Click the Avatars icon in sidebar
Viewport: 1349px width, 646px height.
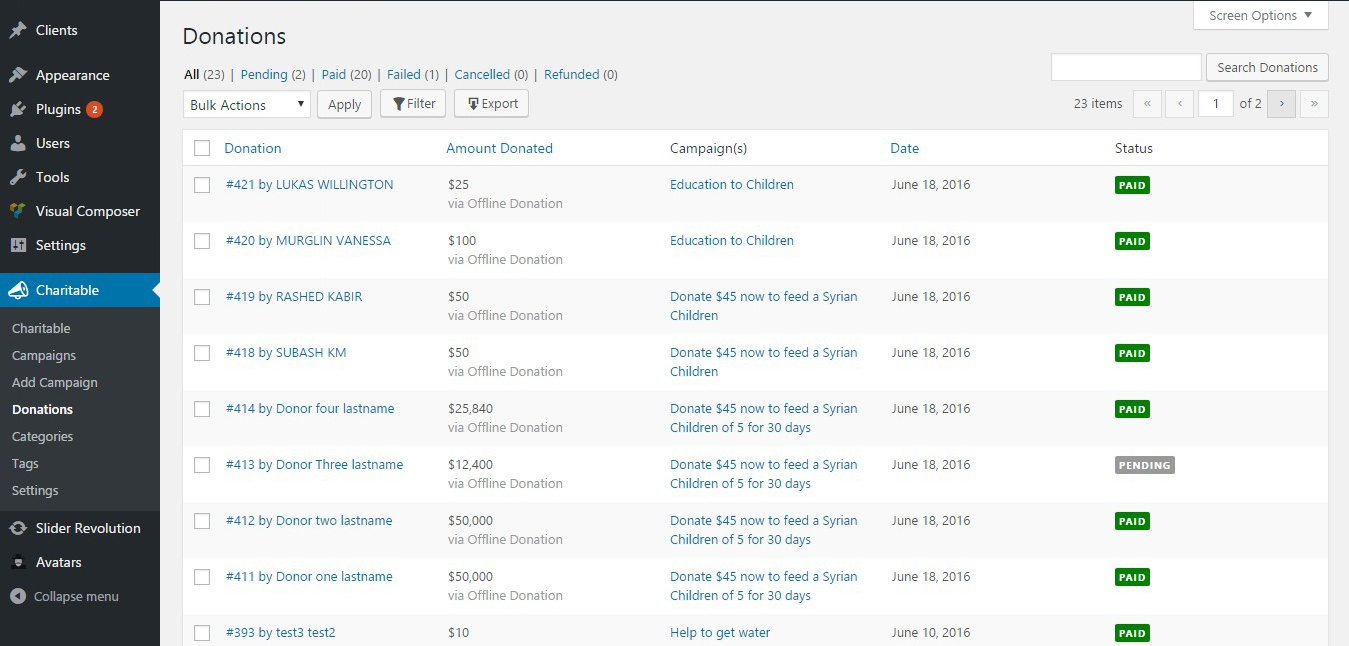point(18,562)
